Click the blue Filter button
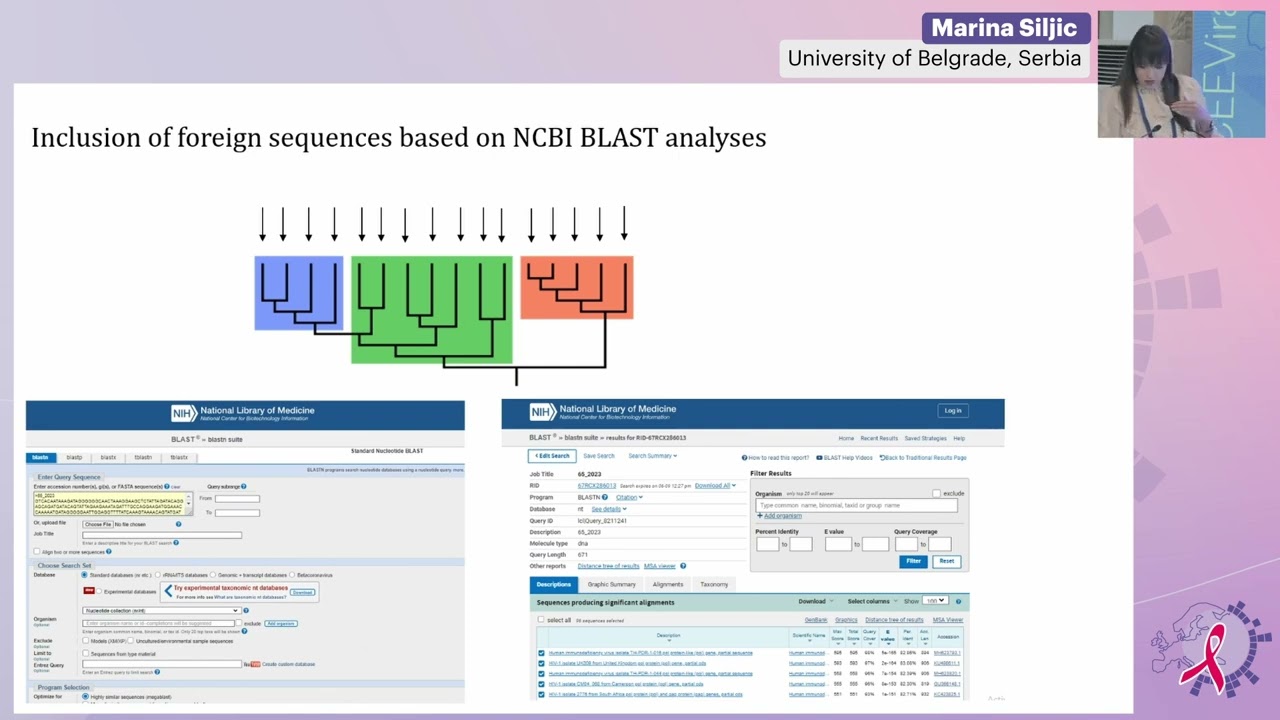1280x720 pixels. (913, 561)
